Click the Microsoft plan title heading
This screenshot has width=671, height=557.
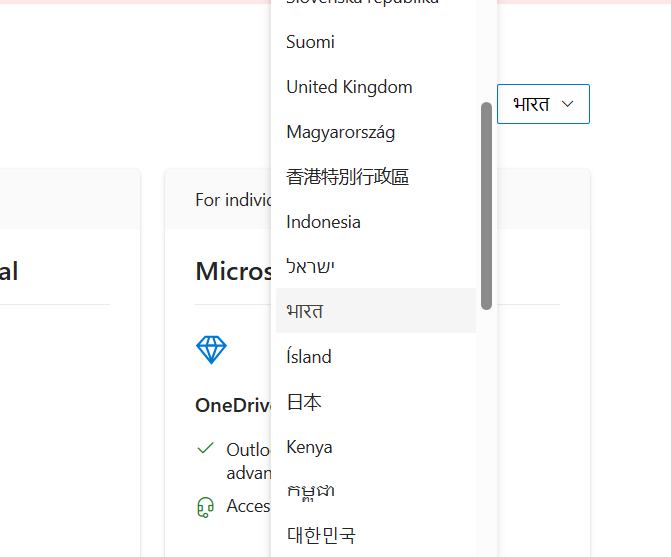tap(233, 271)
